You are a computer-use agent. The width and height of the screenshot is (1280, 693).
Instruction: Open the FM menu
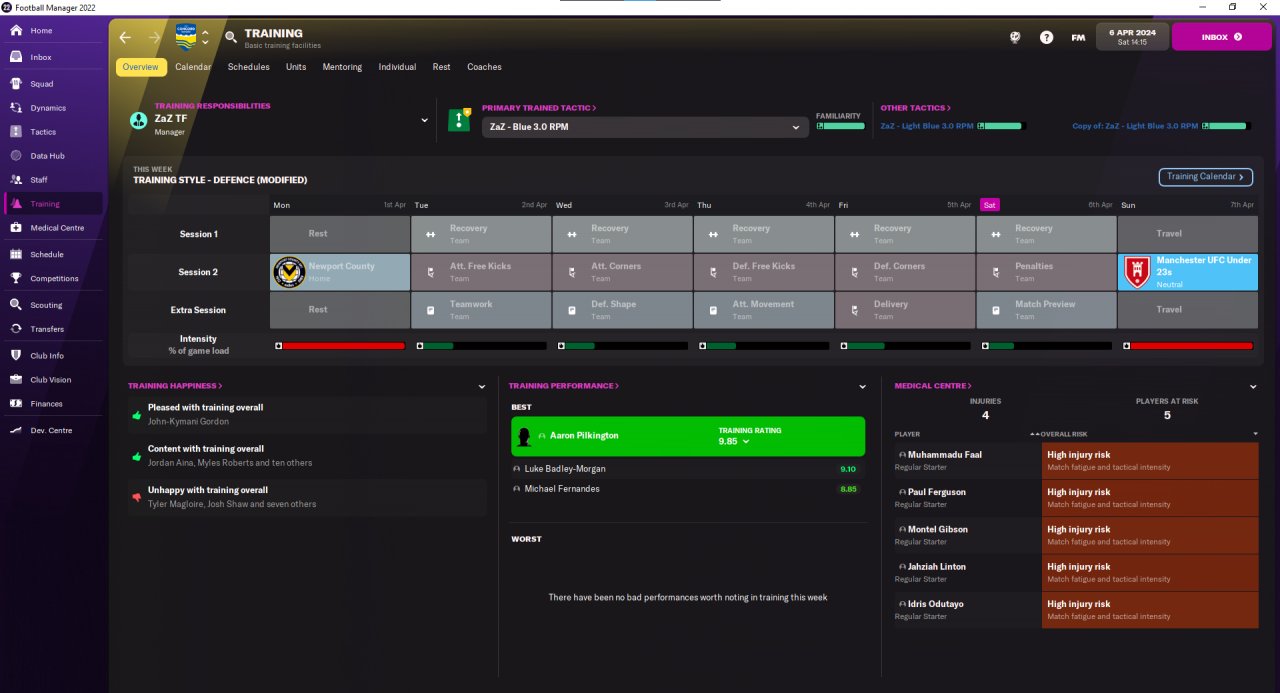pyautogui.click(x=1078, y=37)
